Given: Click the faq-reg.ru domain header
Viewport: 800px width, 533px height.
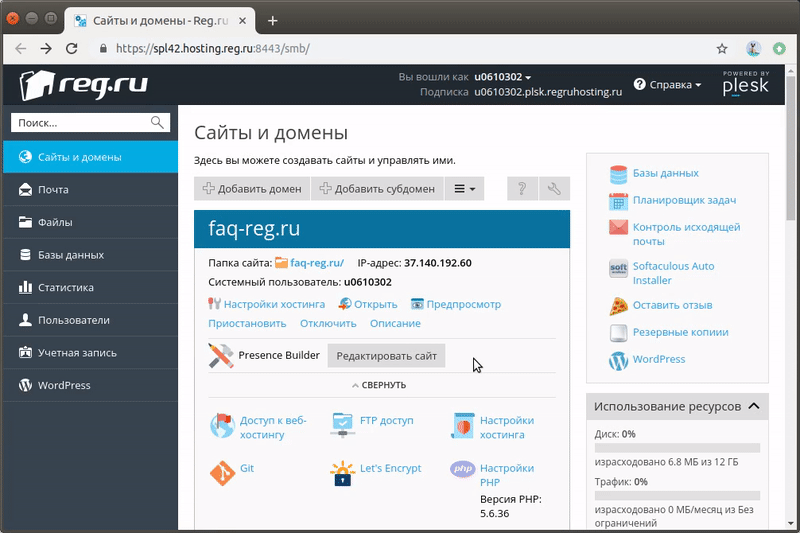Looking at the screenshot, I should point(382,229).
